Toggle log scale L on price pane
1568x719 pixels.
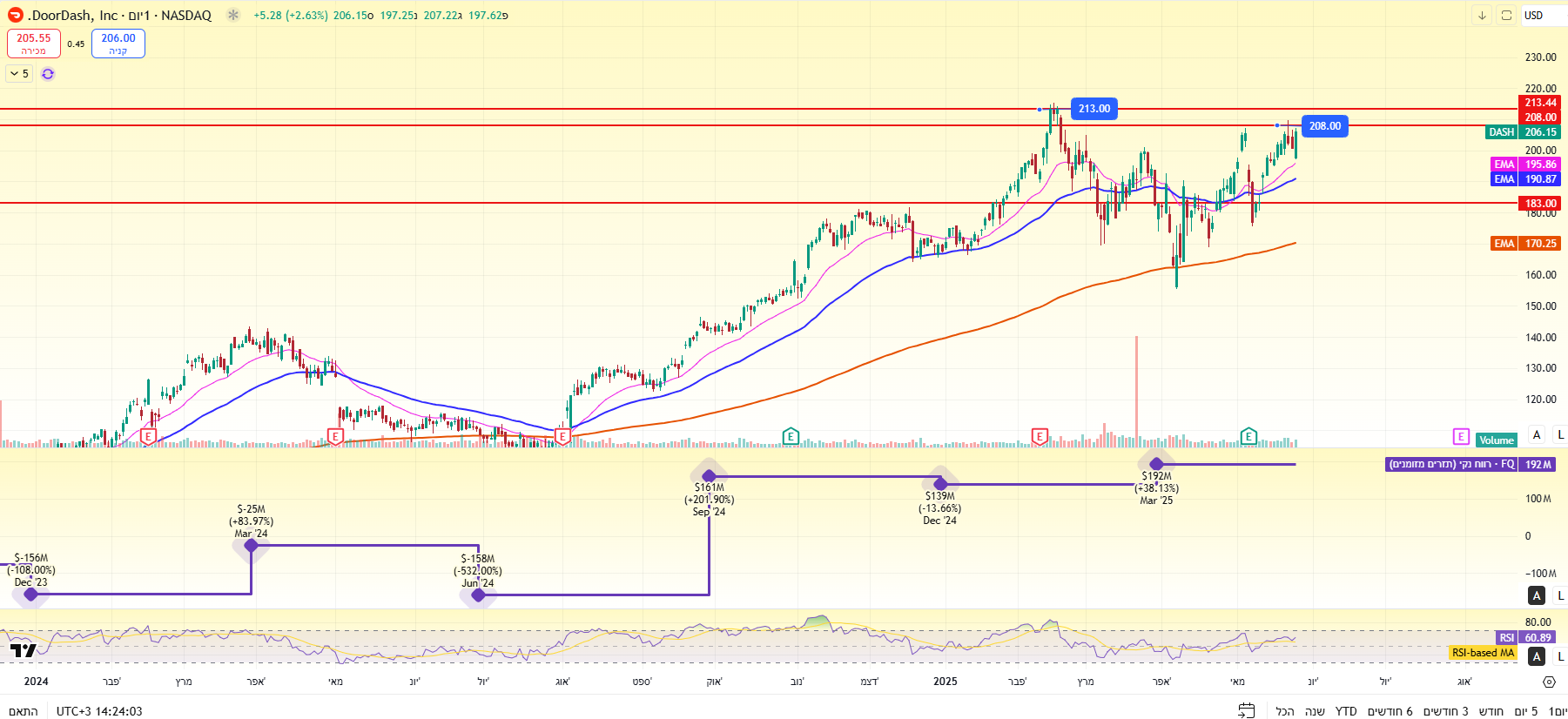1560,434
